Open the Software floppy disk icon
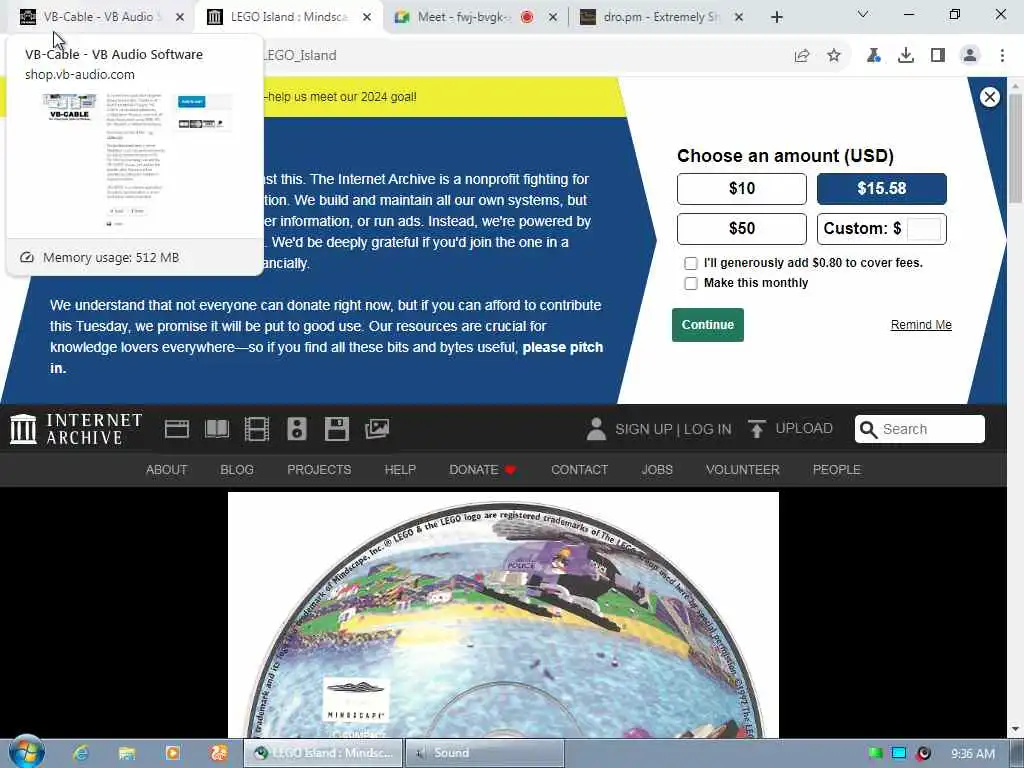1024x768 pixels. 337,429
